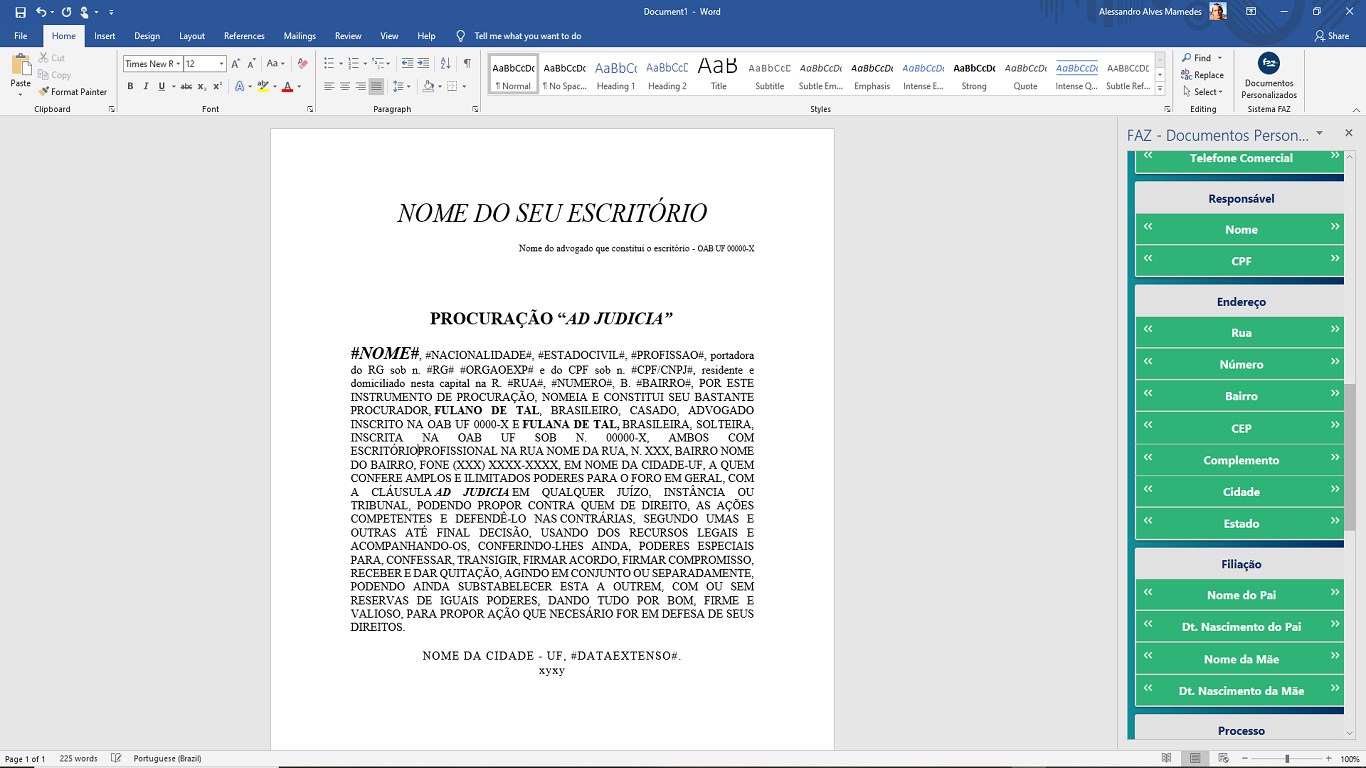Click the Replace button
Screen dimensions: 1366x768
click(x=1202, y=75)
